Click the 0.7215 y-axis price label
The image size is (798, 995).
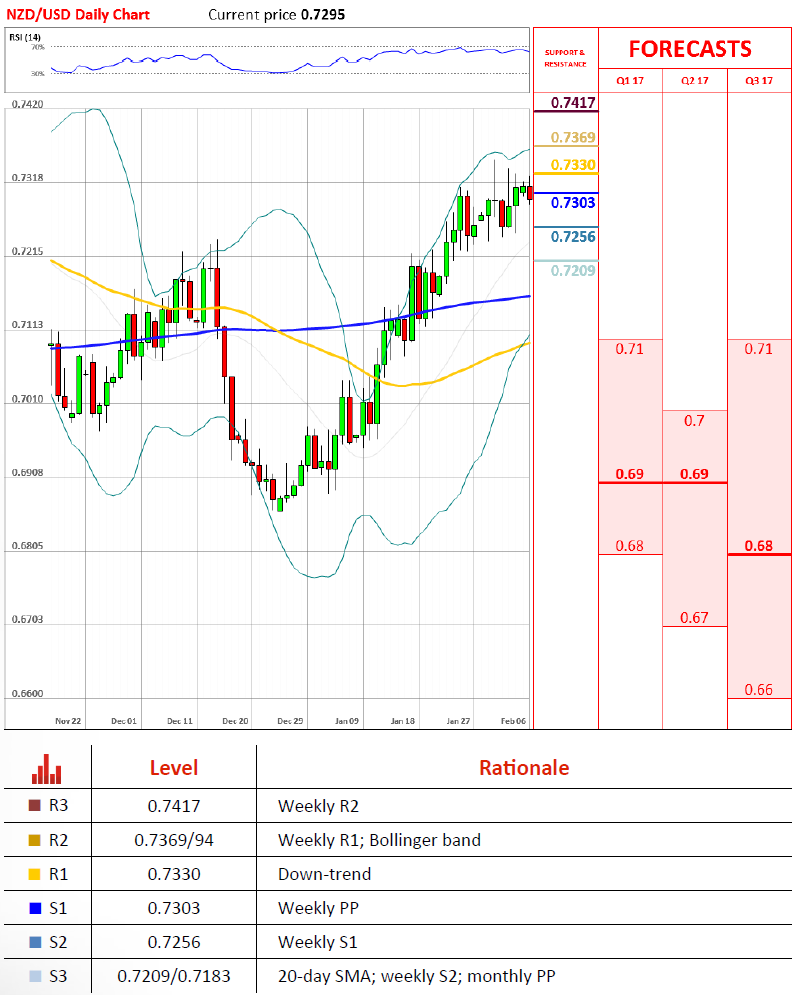pyautogui.click(x=28, y=252)
